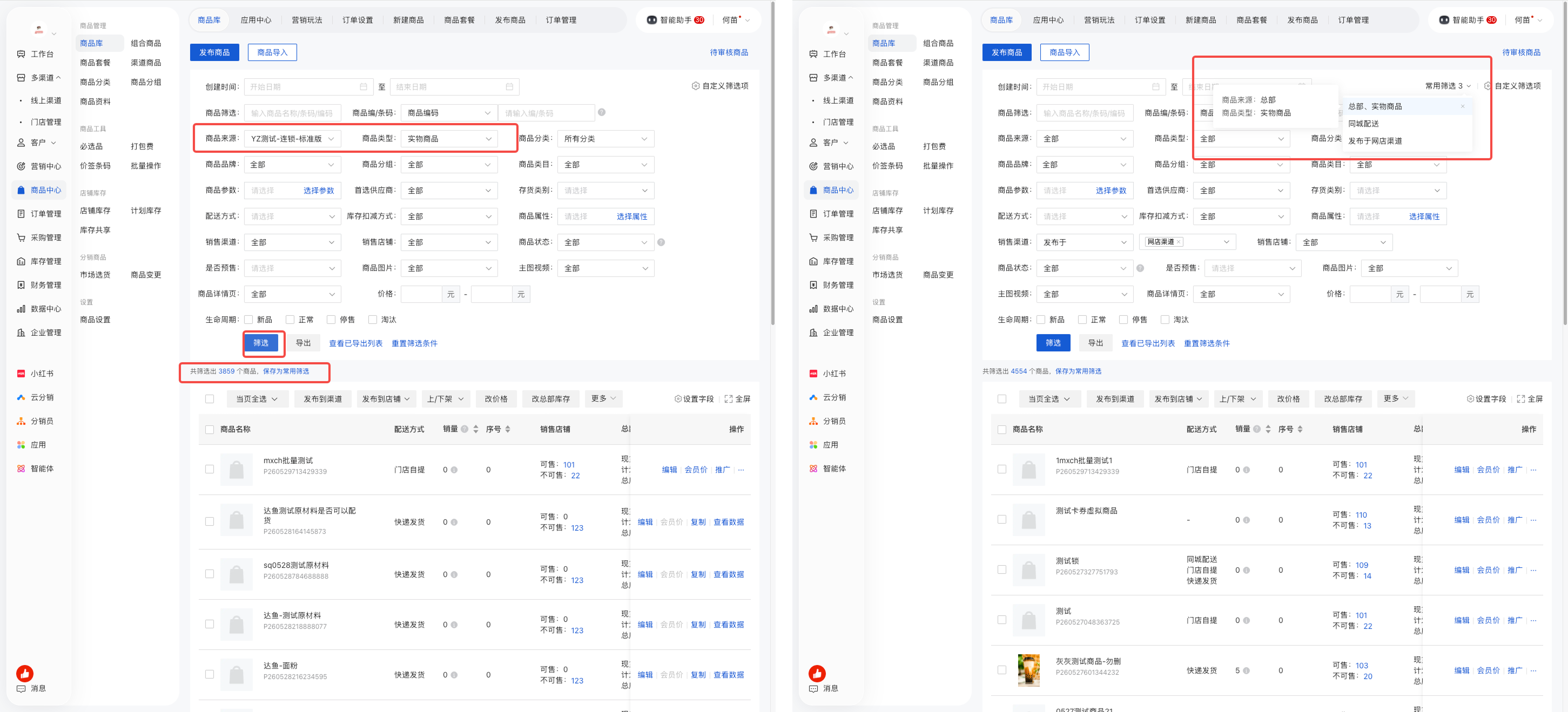Image resolution: width=1568 pixels, height=712 pixels.
Task: Tick 停售 checkbox in left window
Action: pyautogui.click(x=331, y=320)
